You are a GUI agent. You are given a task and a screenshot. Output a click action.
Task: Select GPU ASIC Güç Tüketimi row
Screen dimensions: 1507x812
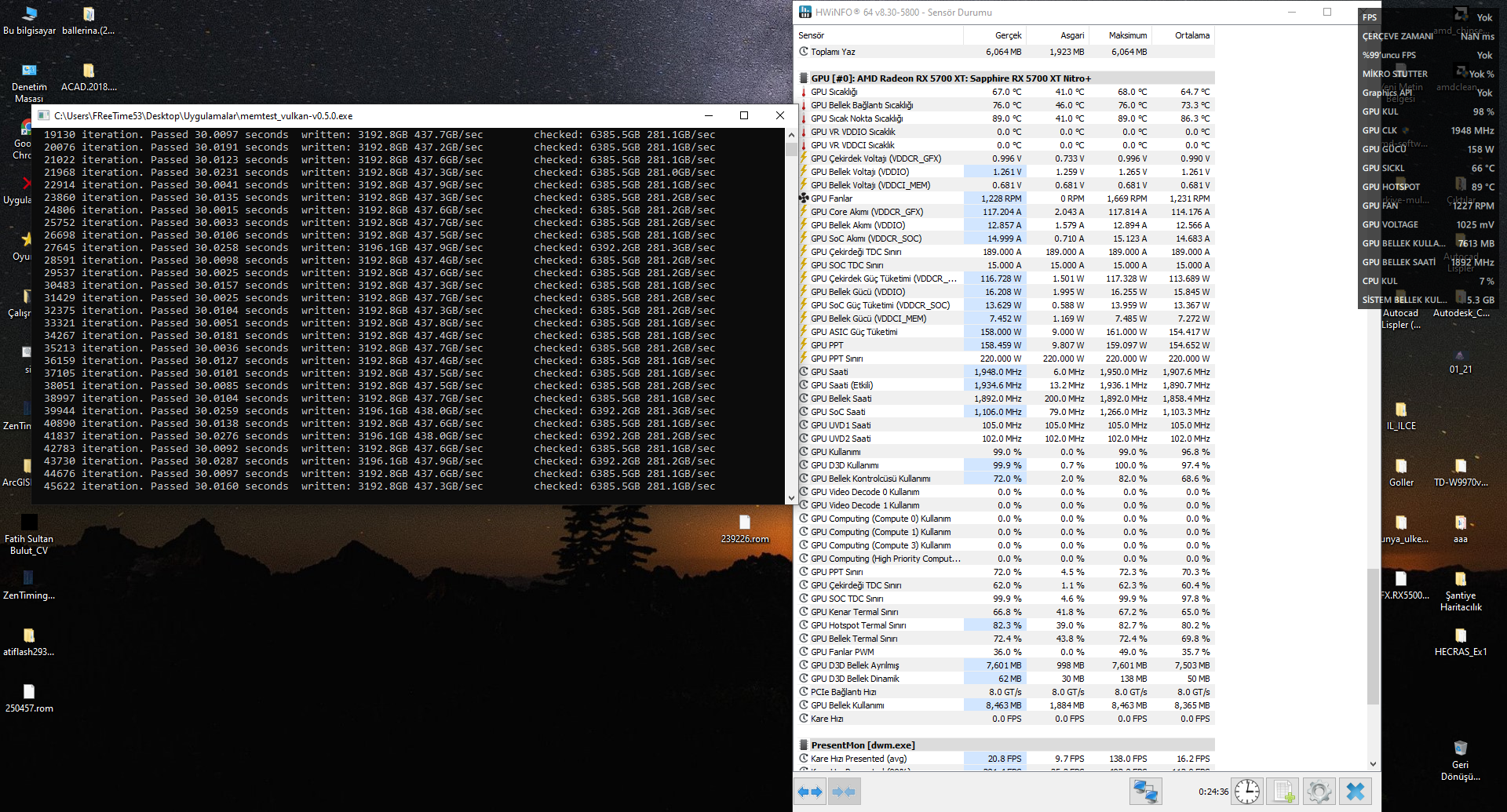[x=1006, y=332]
